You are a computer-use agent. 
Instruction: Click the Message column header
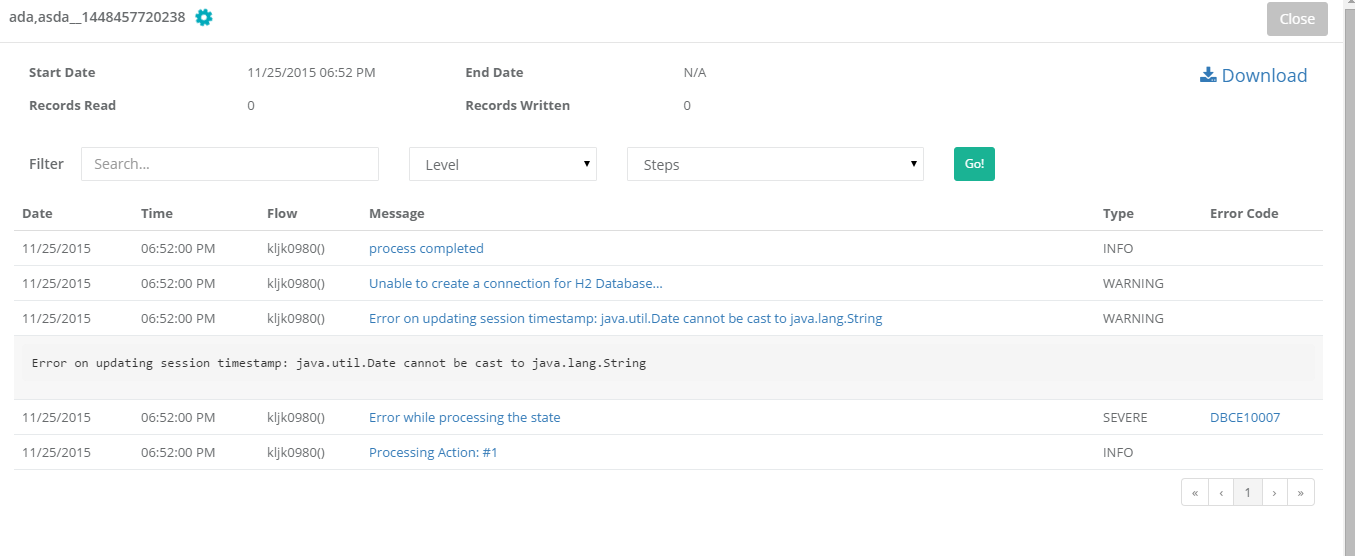click(396, 214)
